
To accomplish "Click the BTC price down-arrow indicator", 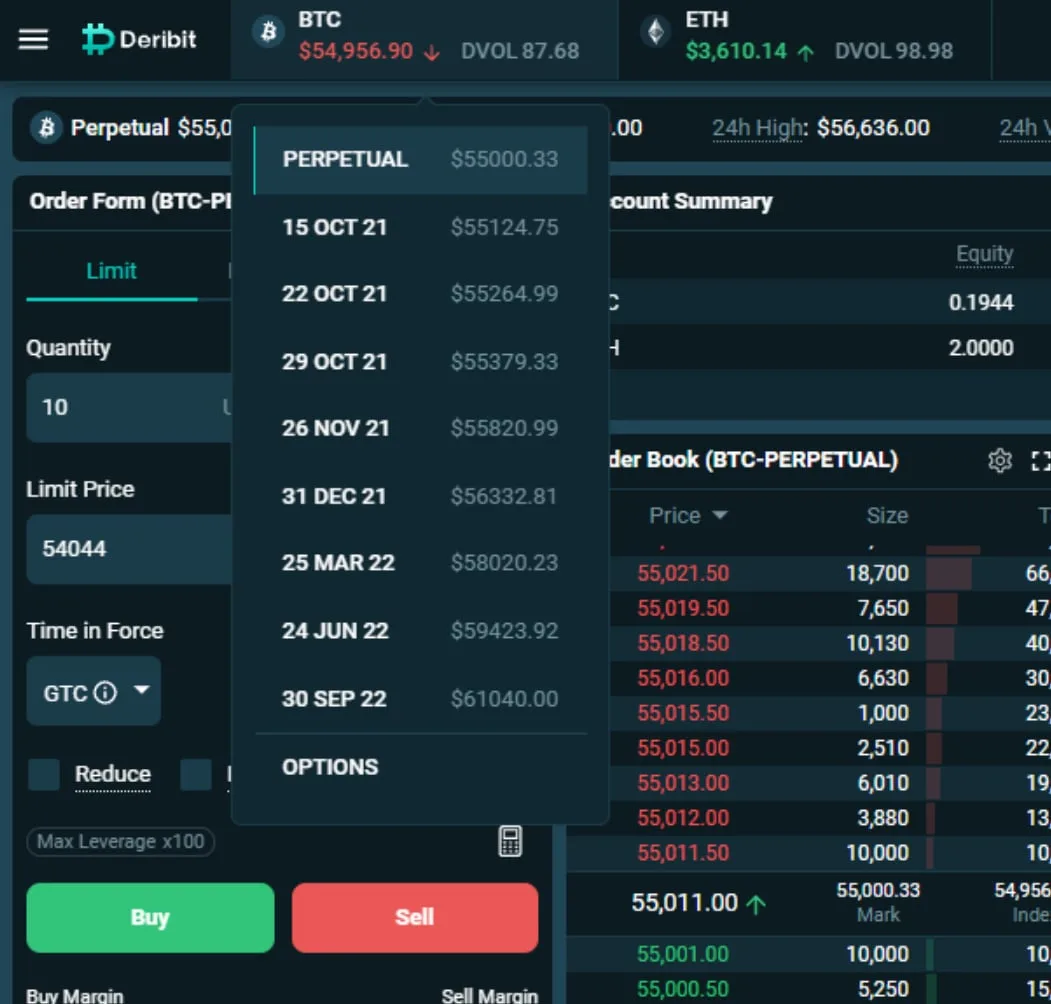I will point(432,52).
